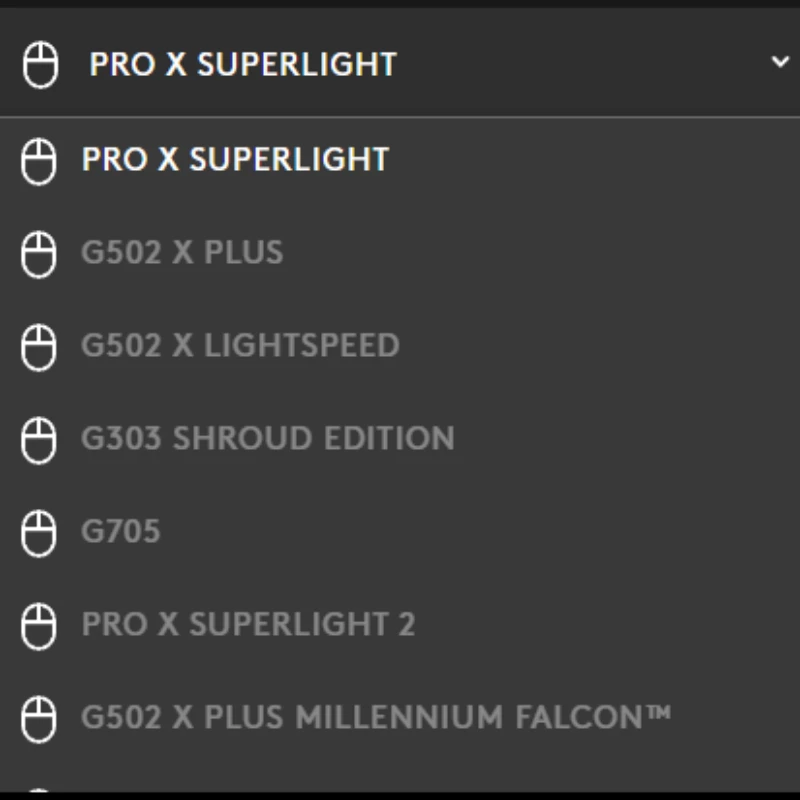The image size is (800, 800).
Task: Click mouse icon beside PRO X SUPERLIGHT 2
Action: (39, 625)
